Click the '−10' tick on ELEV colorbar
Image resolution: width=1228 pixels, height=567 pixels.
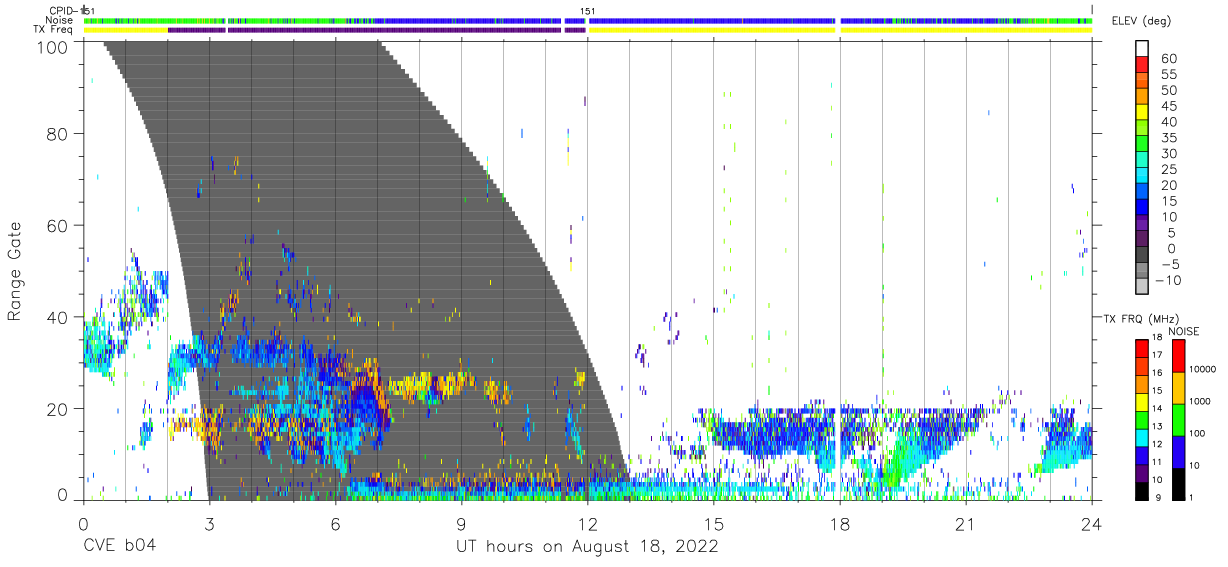tap(1167, 280)
